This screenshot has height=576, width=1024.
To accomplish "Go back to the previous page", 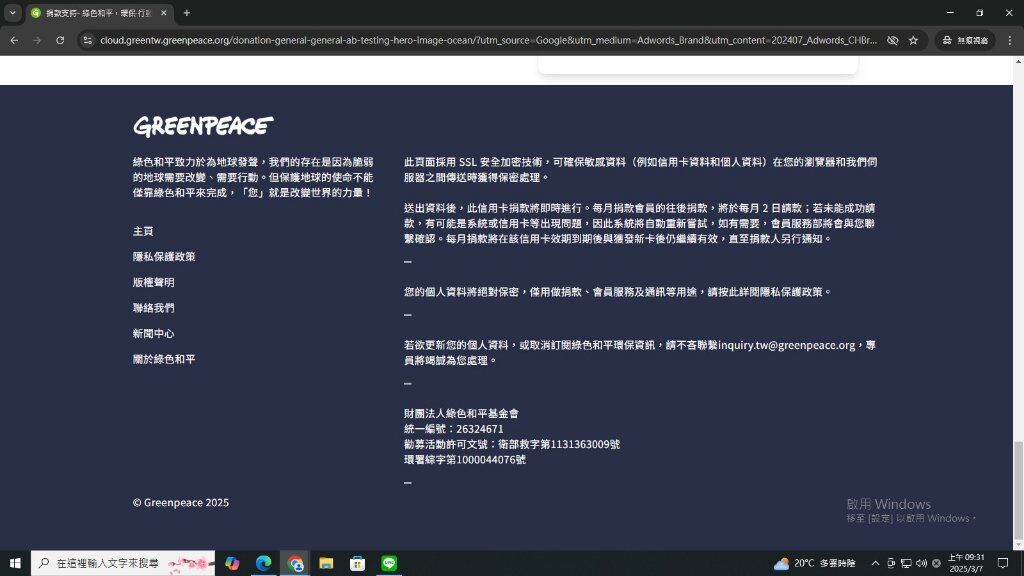I will click(14, 40).
